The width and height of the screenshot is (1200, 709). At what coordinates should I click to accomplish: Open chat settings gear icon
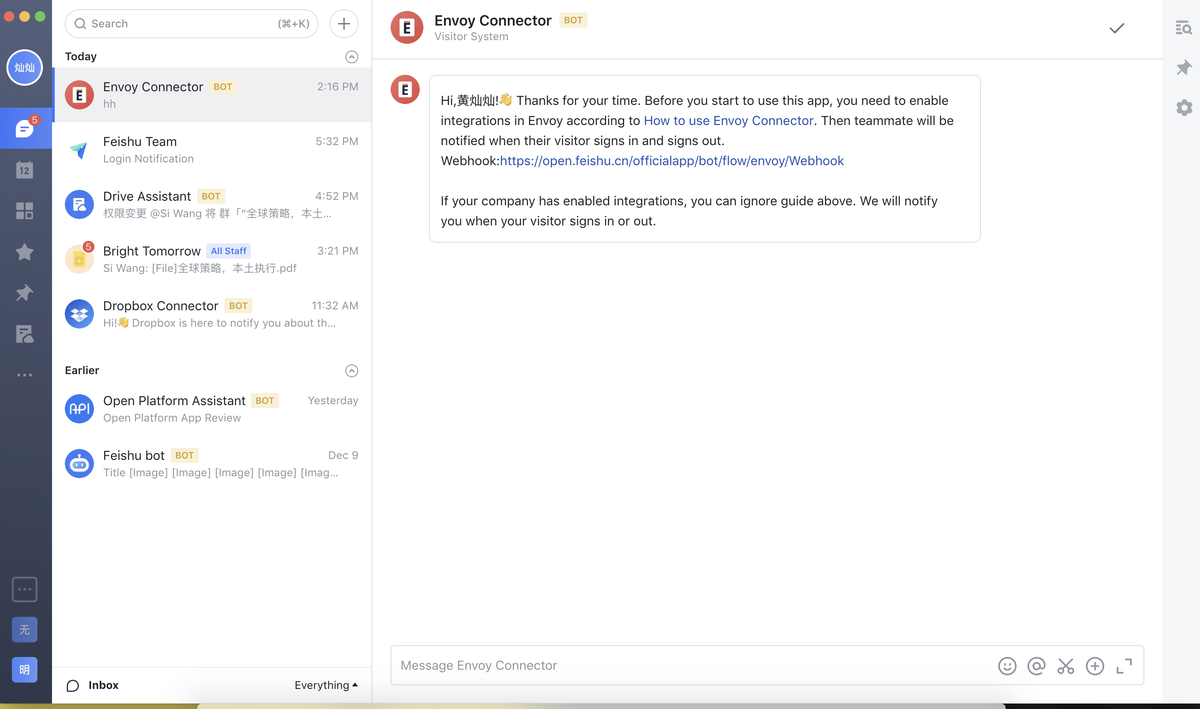click(1184, 108)
